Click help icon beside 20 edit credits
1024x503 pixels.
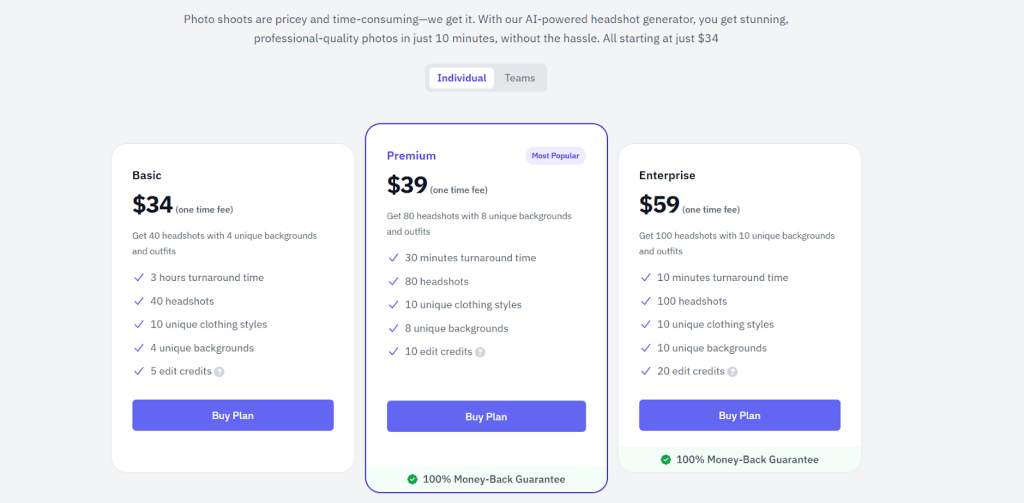click(x=732, y=372)
